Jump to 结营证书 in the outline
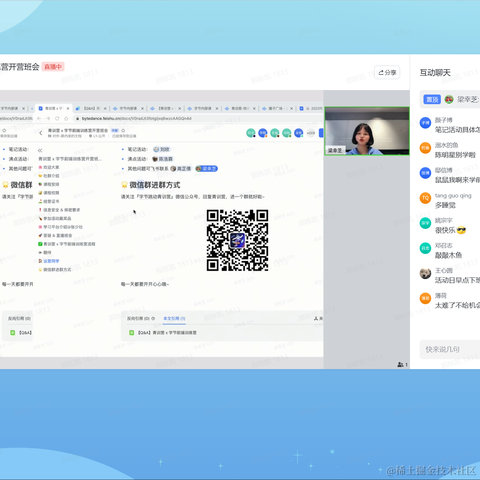Screen dimensions: 480x480 (x=49, y=201)
